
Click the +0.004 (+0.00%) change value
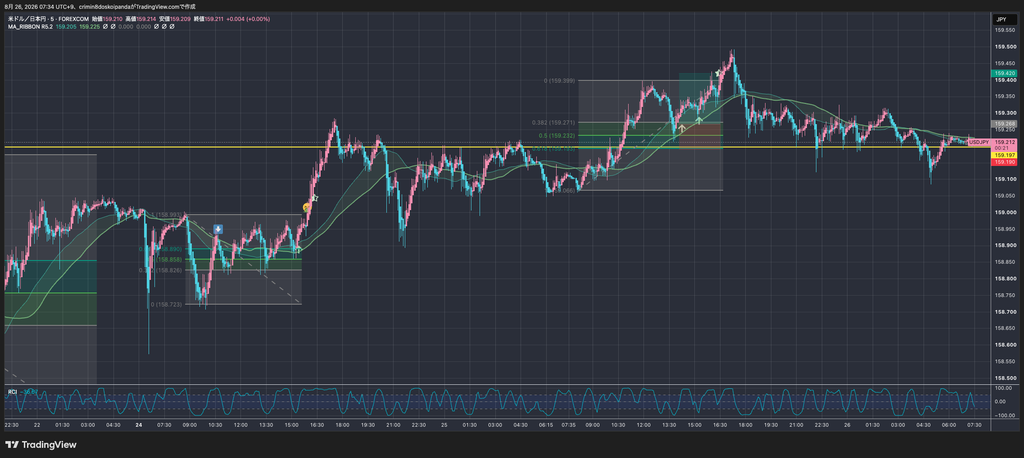249,19
